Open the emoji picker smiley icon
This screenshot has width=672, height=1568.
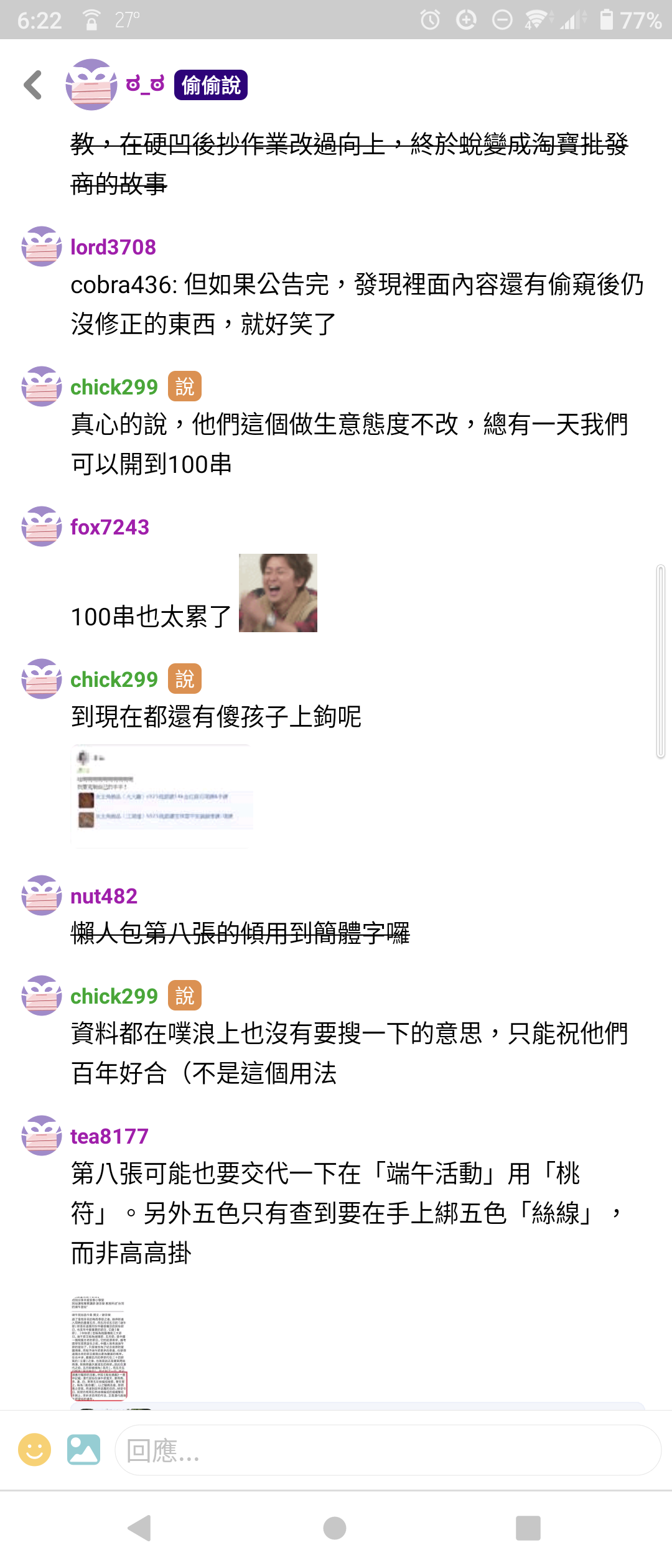click(34, 1449)
